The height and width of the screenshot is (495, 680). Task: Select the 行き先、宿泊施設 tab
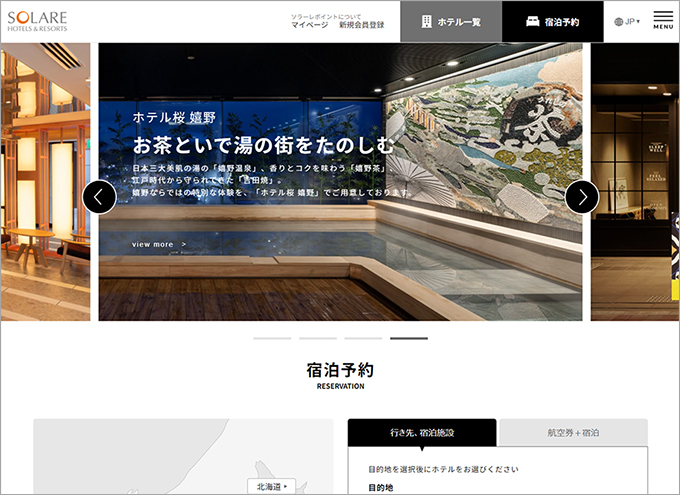422,433
